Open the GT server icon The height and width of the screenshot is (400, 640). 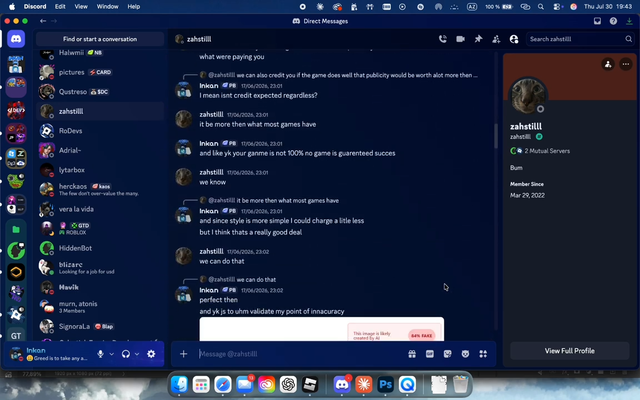[16, 336]
